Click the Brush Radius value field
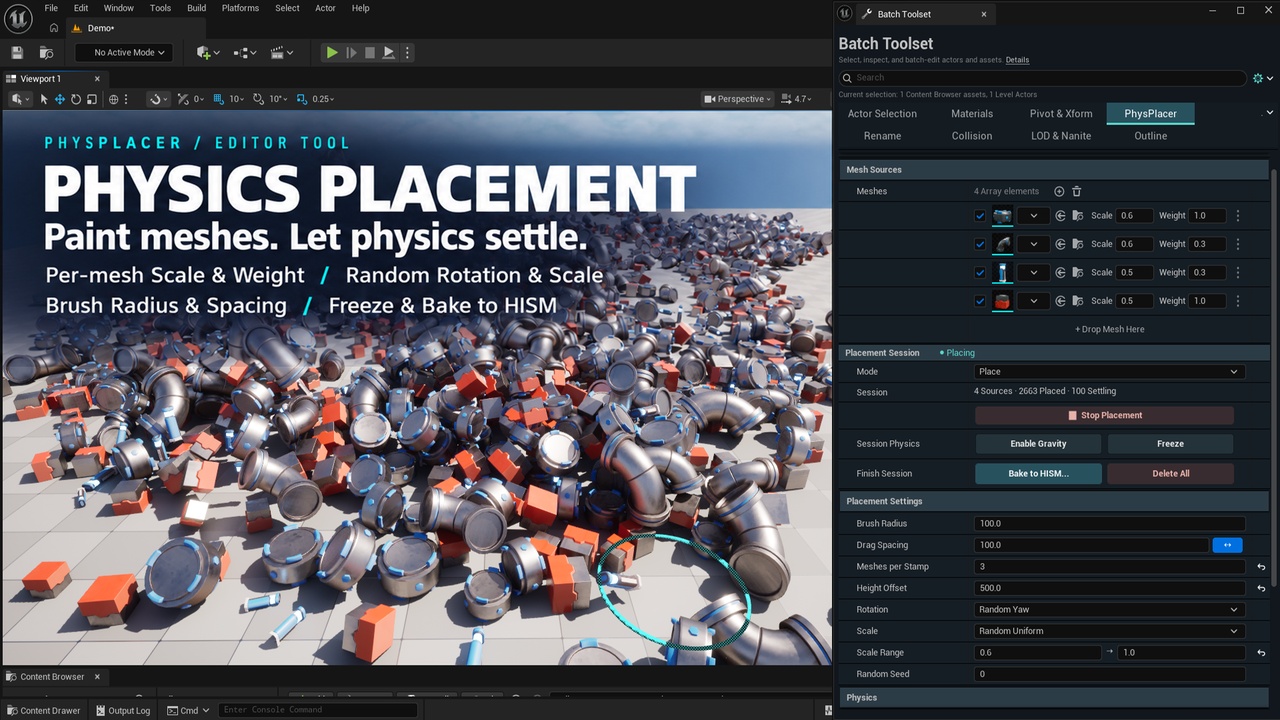1280x720 pixels. tap(1110, 524)
